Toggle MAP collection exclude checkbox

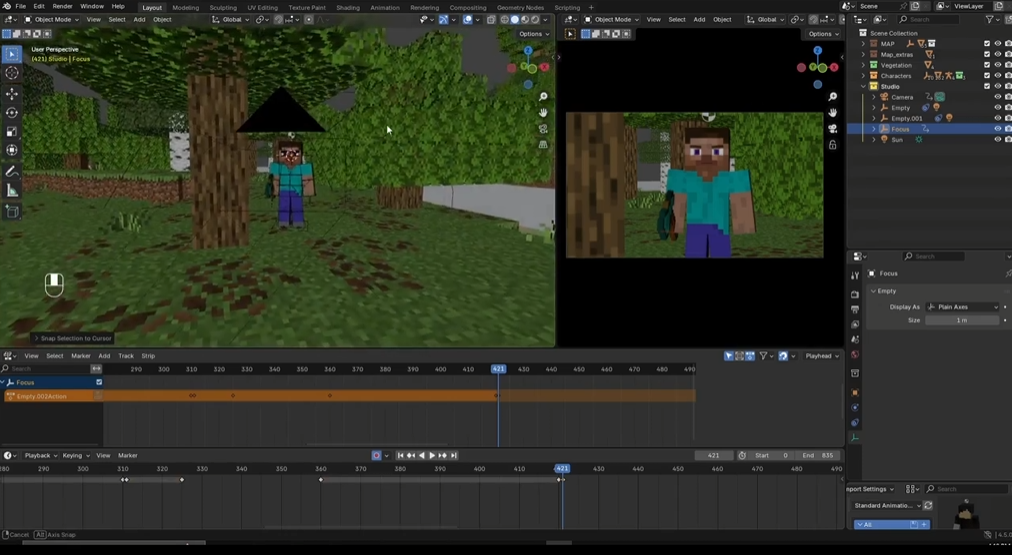pos(987,44)
